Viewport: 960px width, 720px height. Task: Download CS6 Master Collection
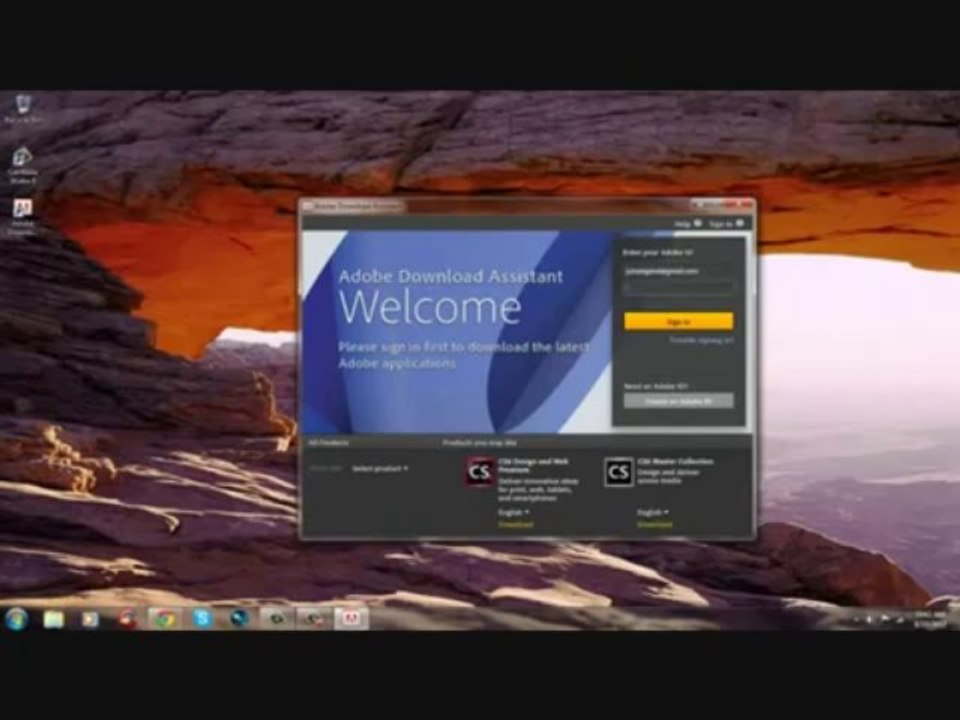pyautogui.click(x=654, y=525)
